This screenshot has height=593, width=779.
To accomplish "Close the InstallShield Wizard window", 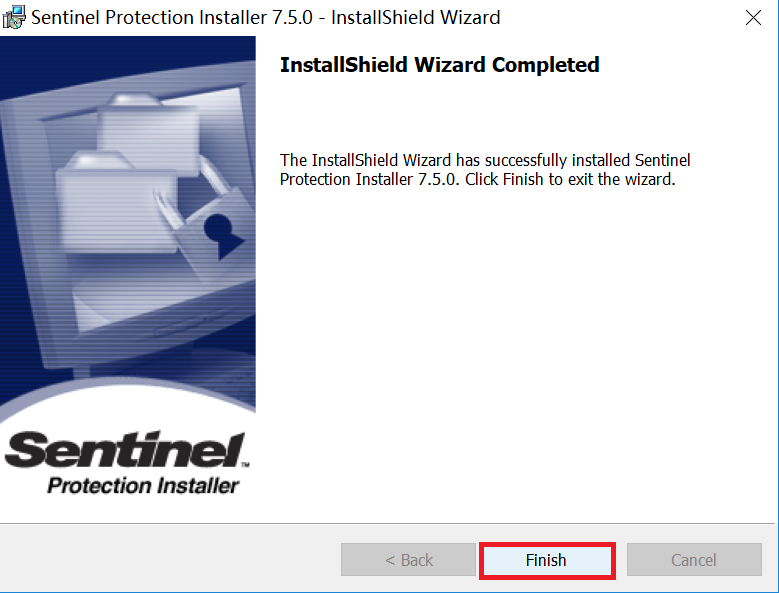I will [x=754, y=18].
